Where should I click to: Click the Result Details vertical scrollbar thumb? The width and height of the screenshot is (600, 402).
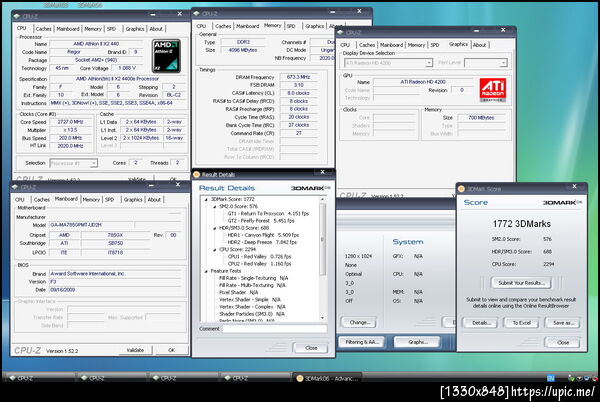[x=322, y=239]
